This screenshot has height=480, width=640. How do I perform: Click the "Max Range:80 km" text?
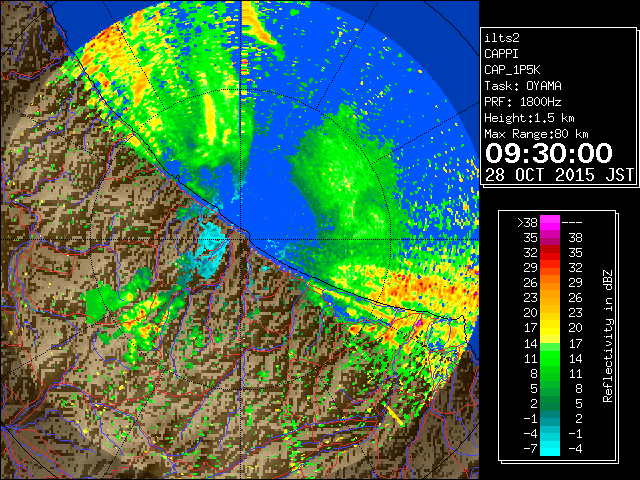536,134
